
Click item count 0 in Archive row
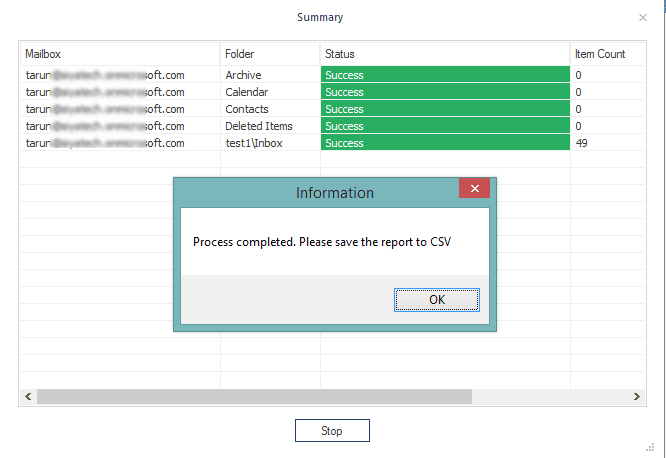pyautogui.click(x=608, y=75)
